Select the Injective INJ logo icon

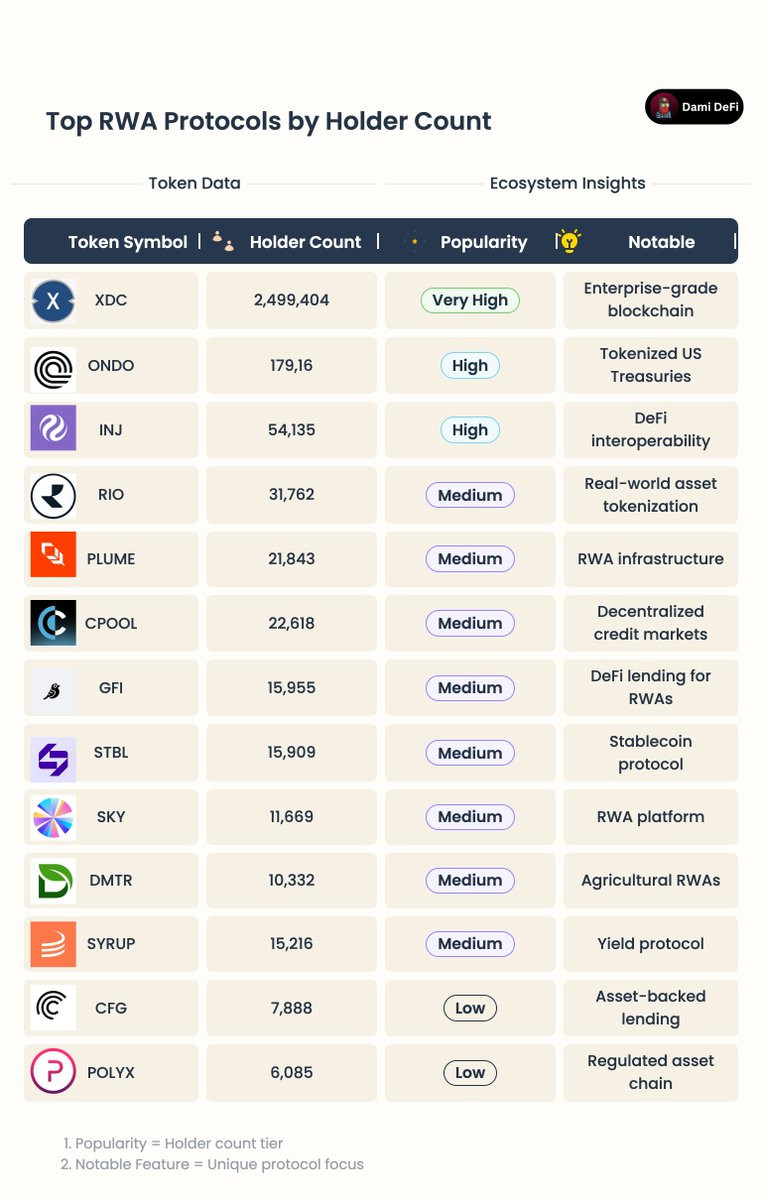click(53, 430)
